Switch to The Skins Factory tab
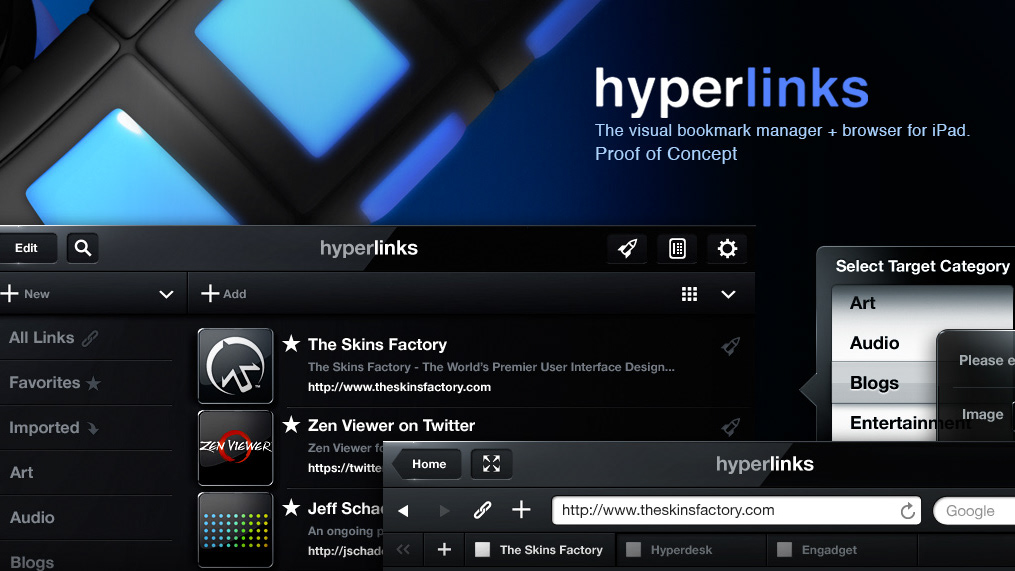The image size is (1015, 571). pos(539,550)
